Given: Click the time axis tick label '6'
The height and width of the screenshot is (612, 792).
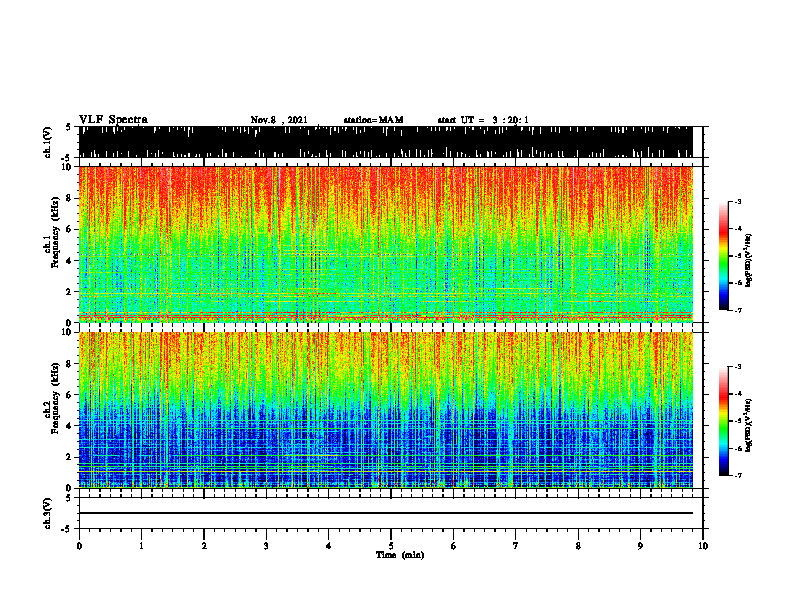Looking at the screenshot, I should click(454, 546).
